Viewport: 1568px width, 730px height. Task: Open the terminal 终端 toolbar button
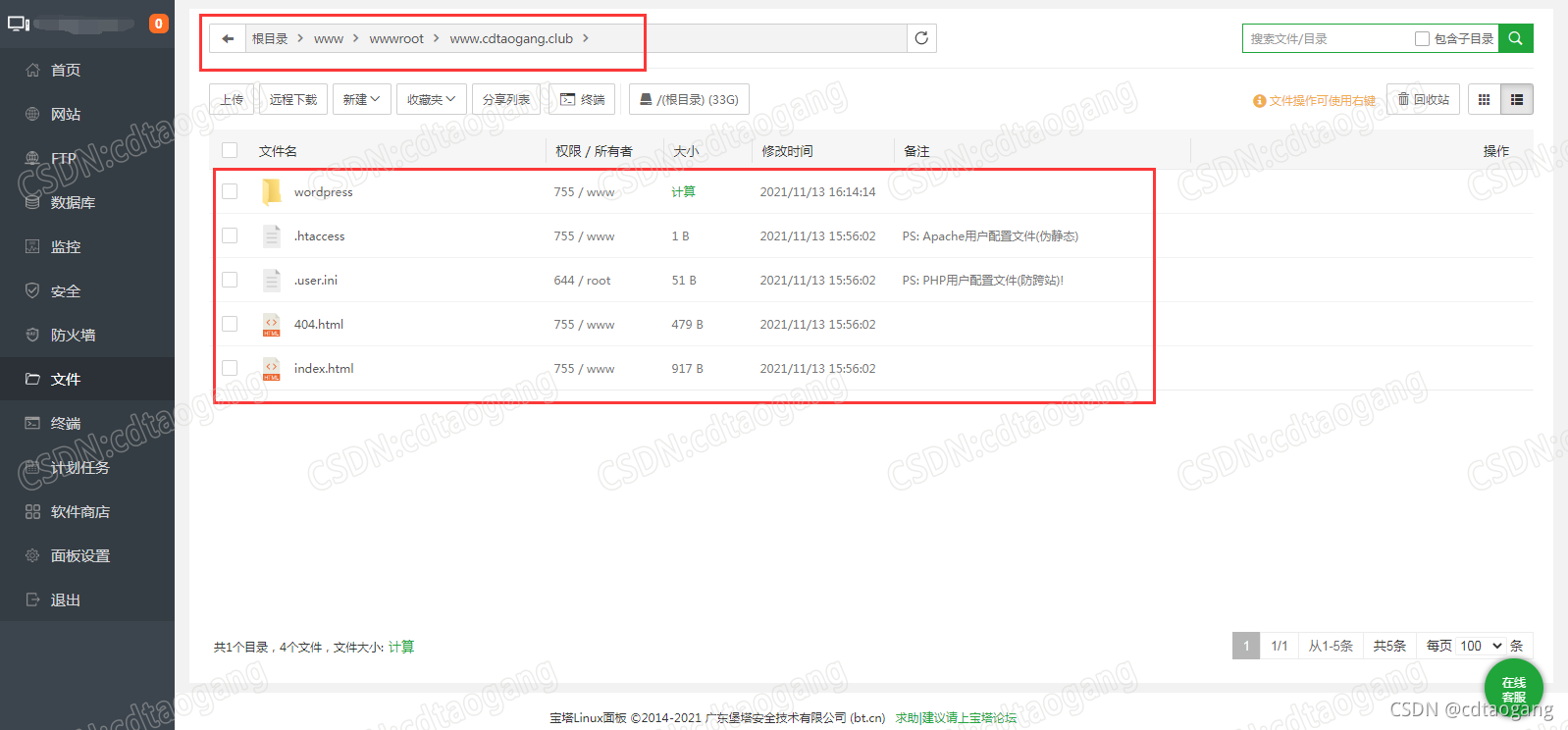(x=583, y=99)
